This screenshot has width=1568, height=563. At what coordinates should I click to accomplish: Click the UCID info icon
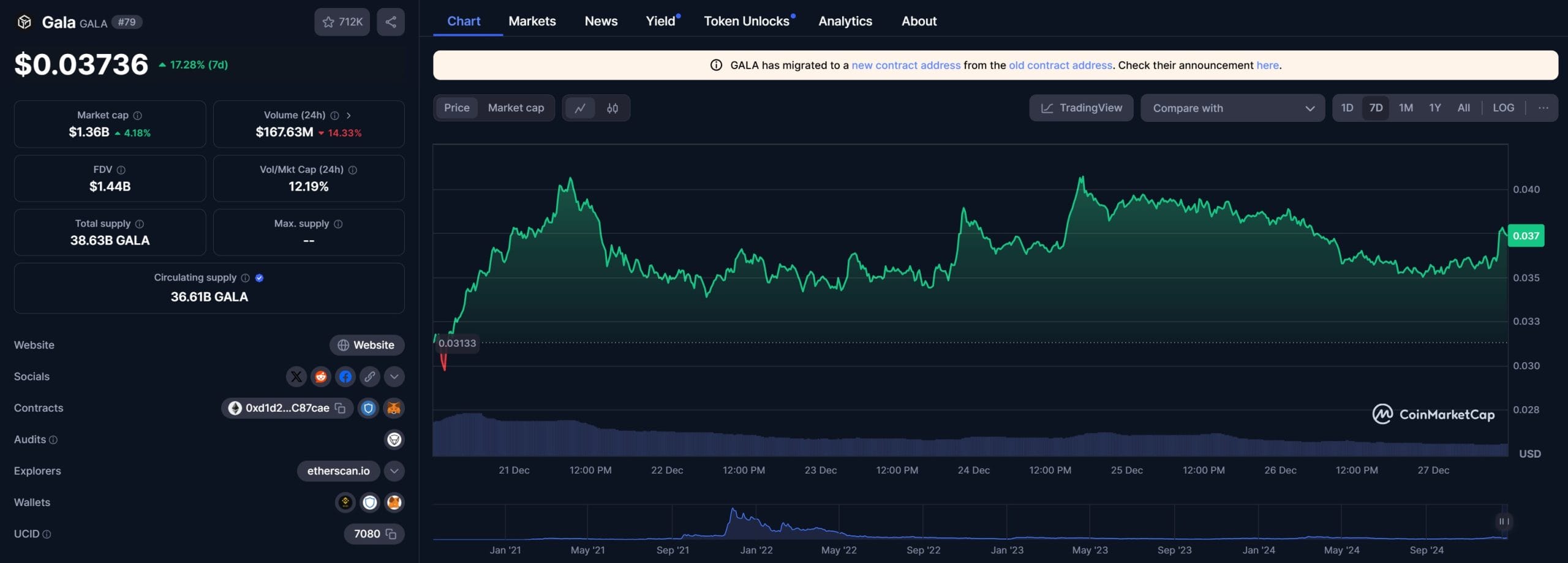pyautogui.click(x=47, y=534)
